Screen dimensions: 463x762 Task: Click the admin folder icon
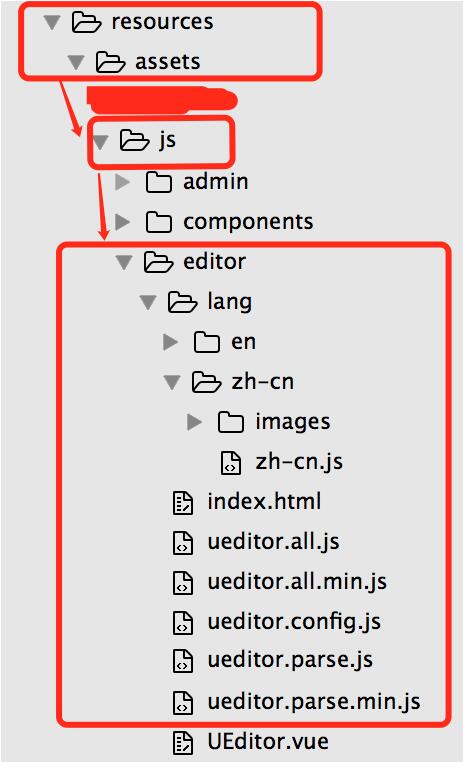[159, 182]
